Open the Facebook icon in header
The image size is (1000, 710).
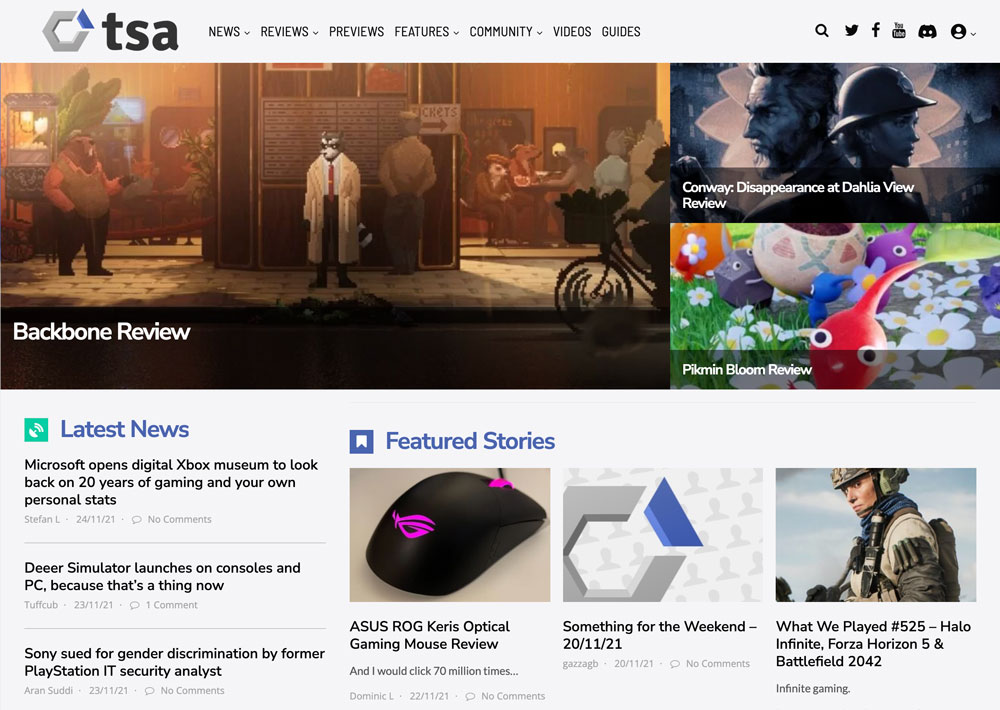(x=876, y=30)
